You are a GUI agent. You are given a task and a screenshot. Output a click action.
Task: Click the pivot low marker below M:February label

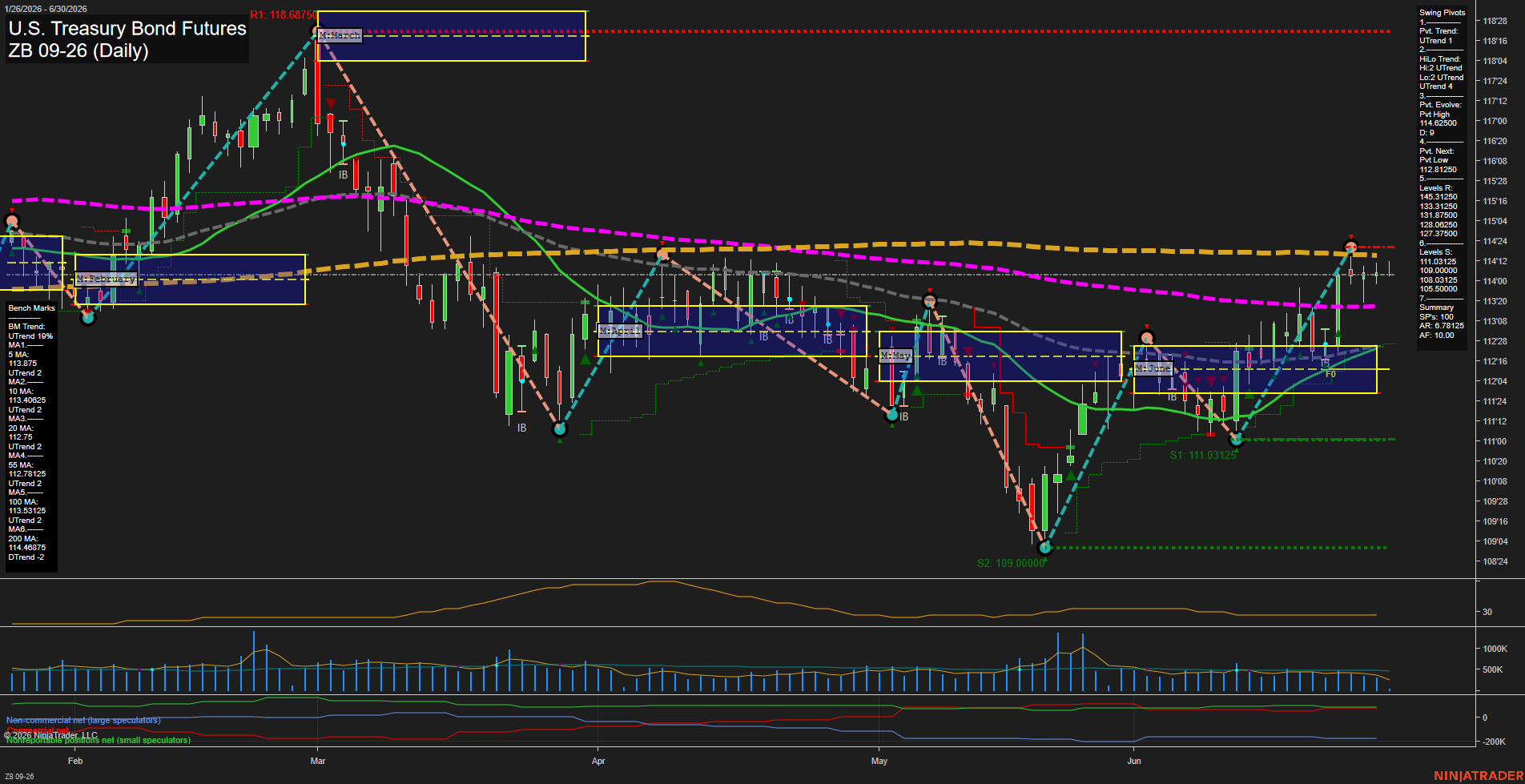(x=88, y=317)
